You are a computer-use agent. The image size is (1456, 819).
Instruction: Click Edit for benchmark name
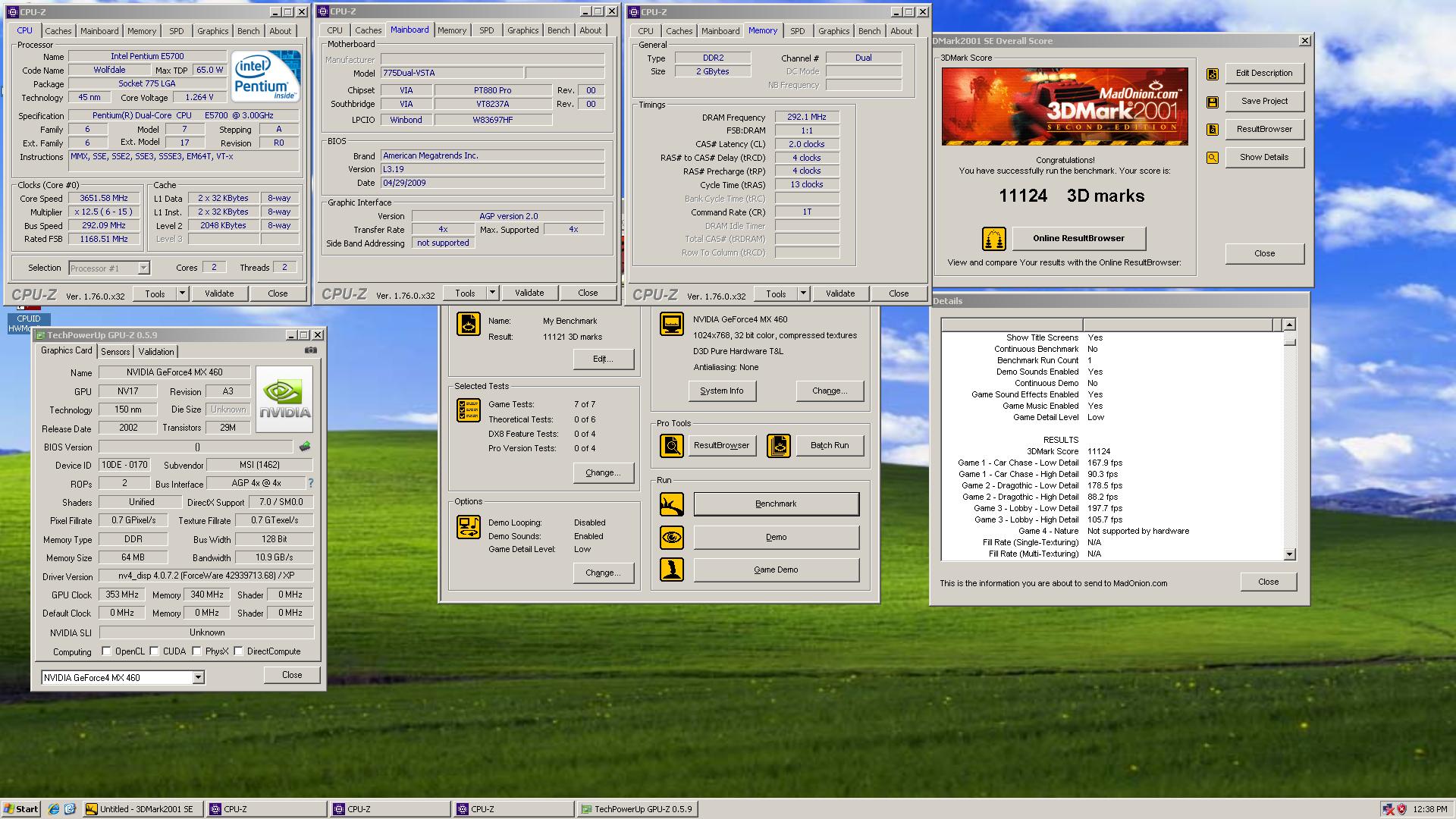603,359
